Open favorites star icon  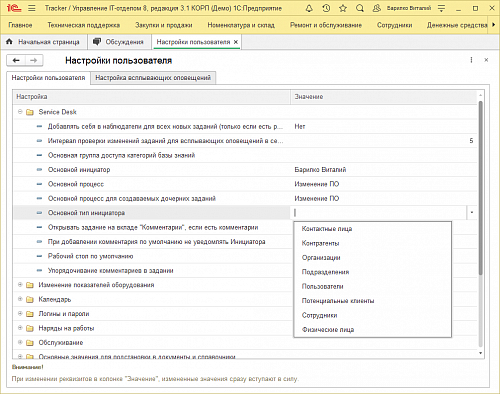click(x=343, y=8)
